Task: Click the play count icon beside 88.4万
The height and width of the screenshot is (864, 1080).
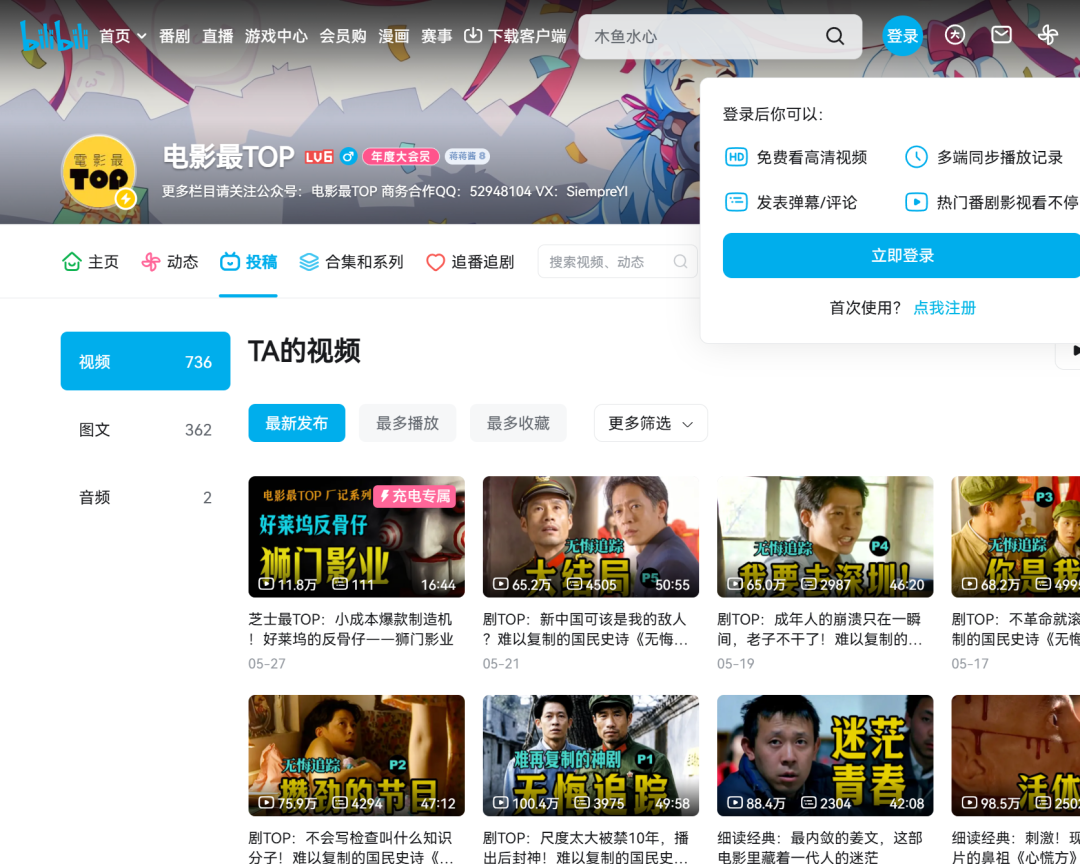Action: pos(735,803)
